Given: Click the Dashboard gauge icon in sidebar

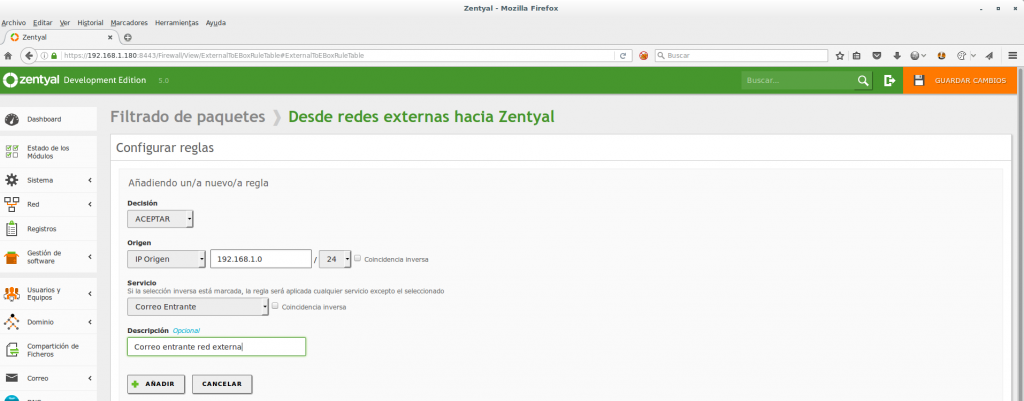Looking at the screenshot, I should point(12,120).
